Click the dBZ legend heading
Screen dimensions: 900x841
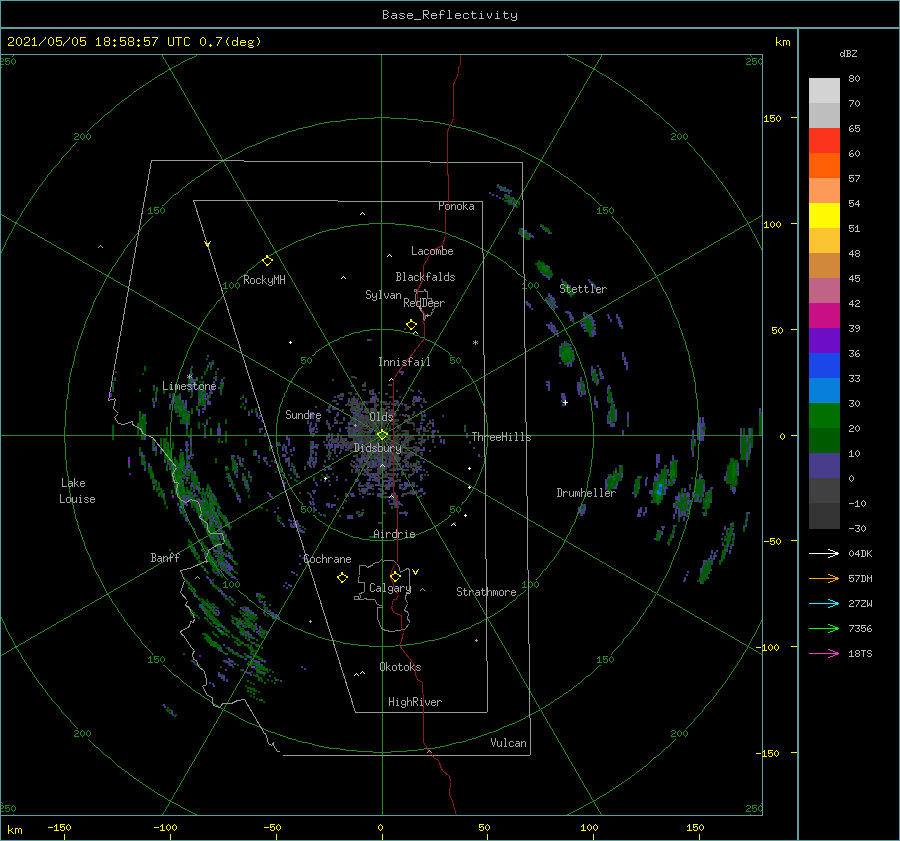848,53
